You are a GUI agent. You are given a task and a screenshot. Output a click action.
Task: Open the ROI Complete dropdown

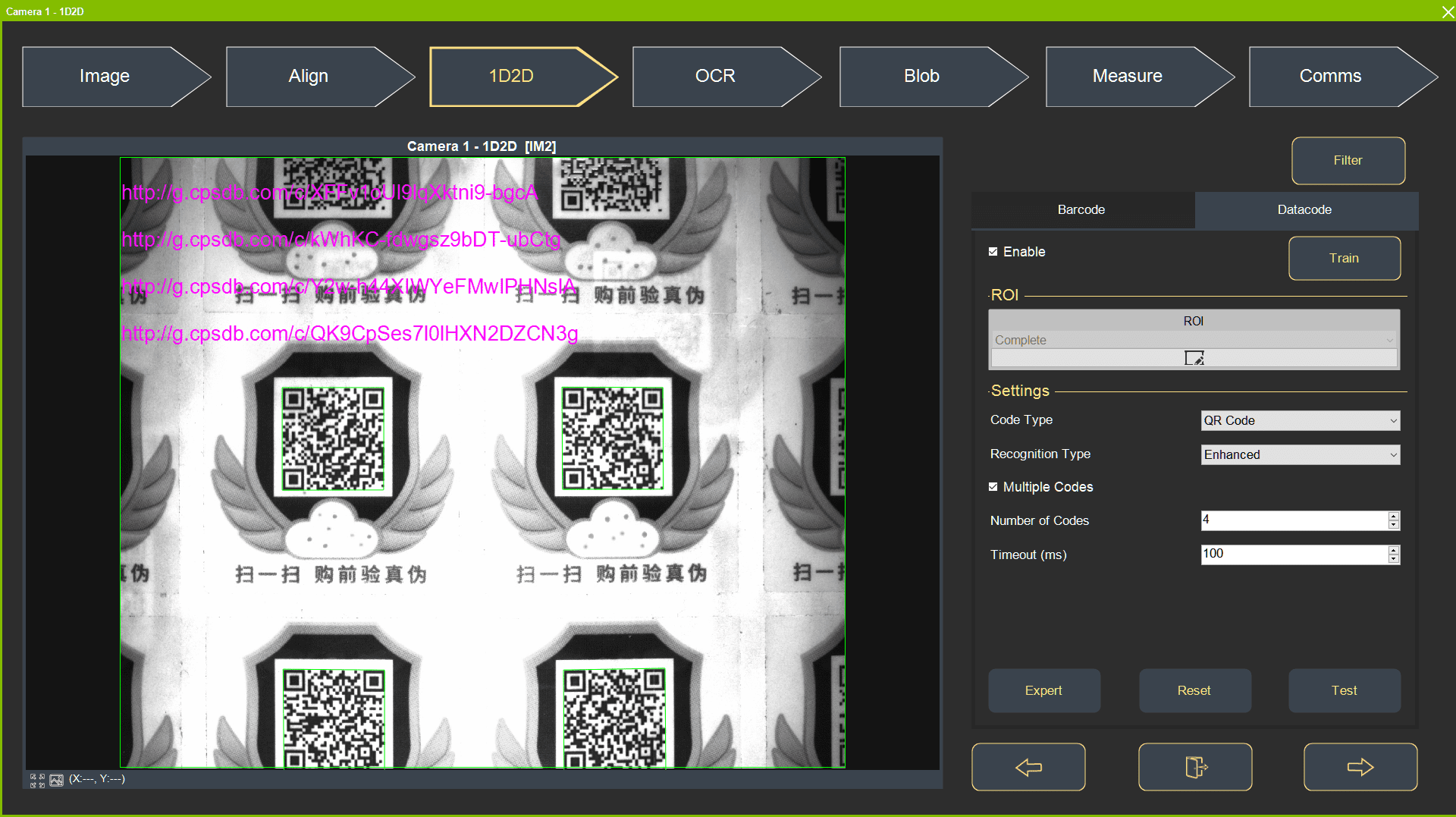1194,340
